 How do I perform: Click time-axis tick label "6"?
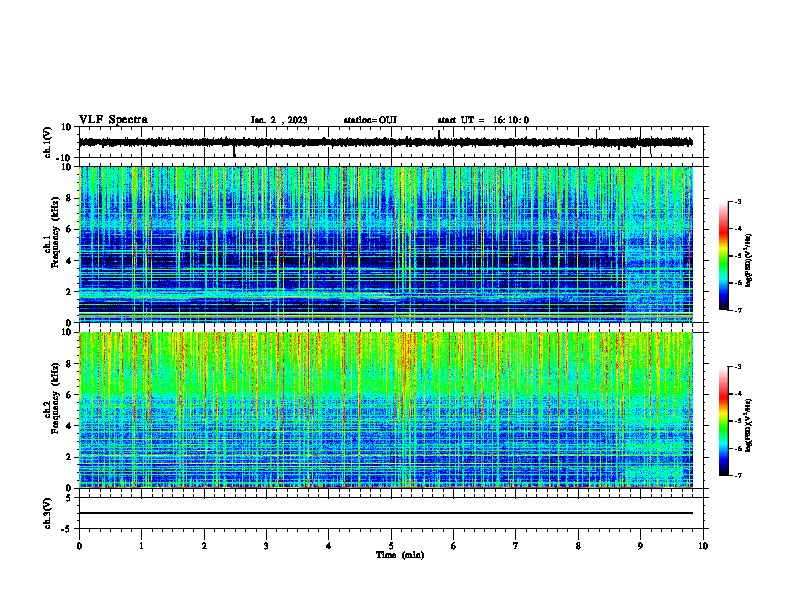[454, 546]
